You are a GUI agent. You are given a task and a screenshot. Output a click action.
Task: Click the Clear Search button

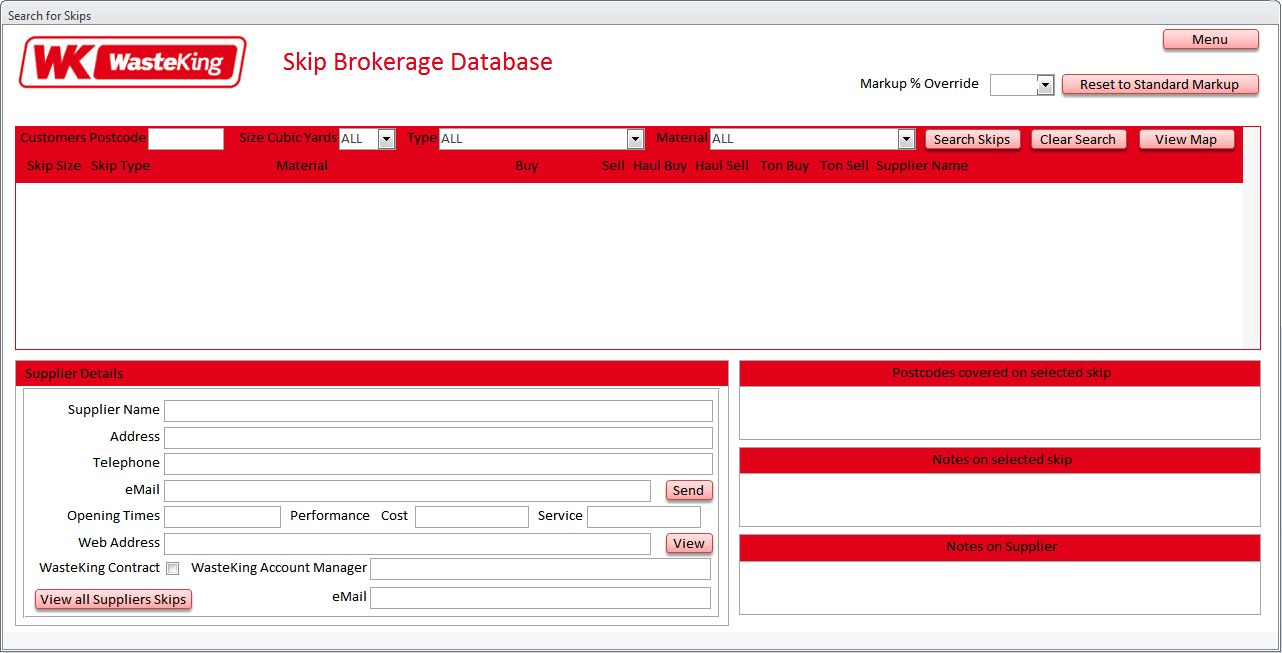1078,140
